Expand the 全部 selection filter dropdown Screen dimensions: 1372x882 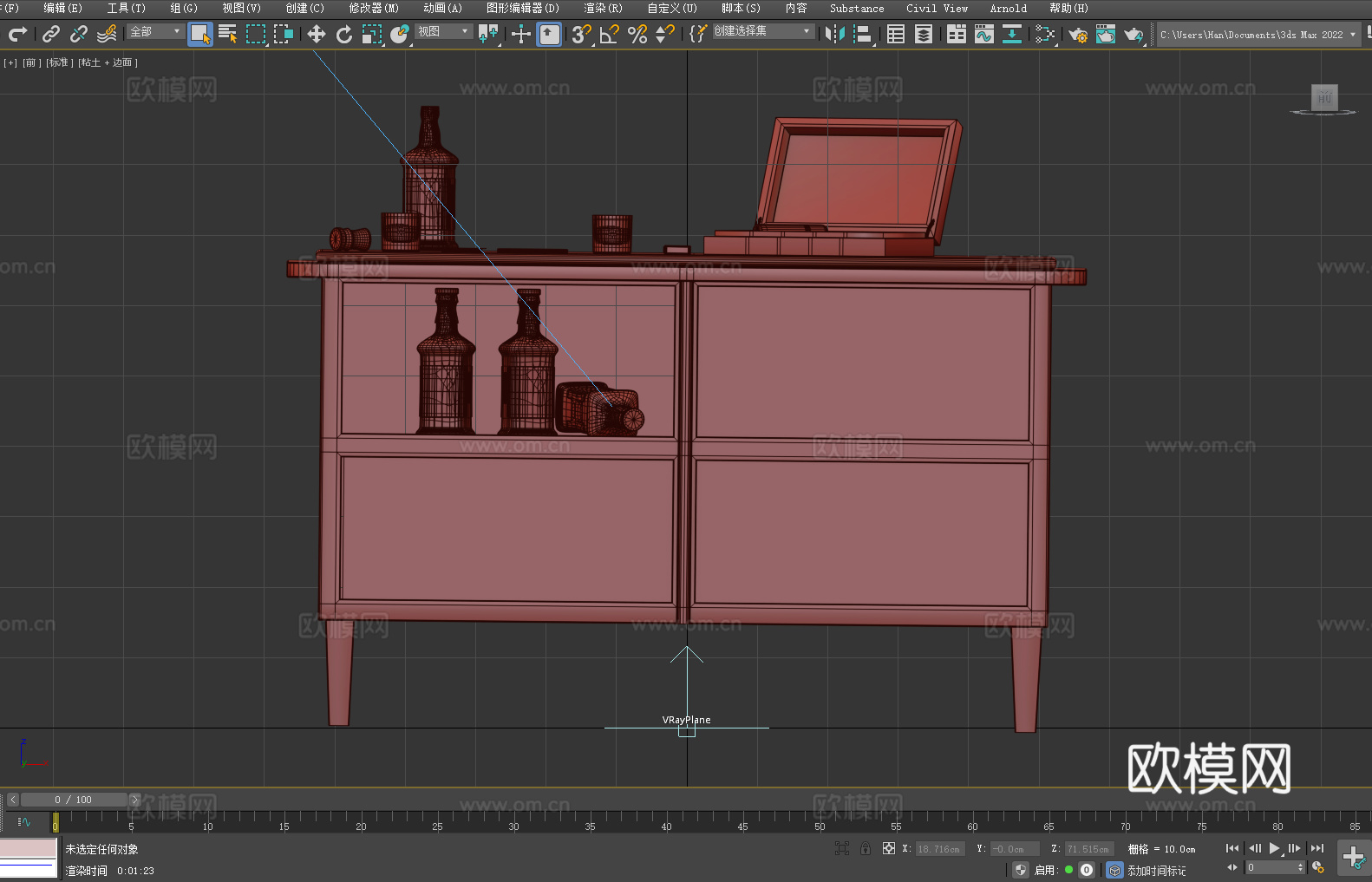point(156,31)
